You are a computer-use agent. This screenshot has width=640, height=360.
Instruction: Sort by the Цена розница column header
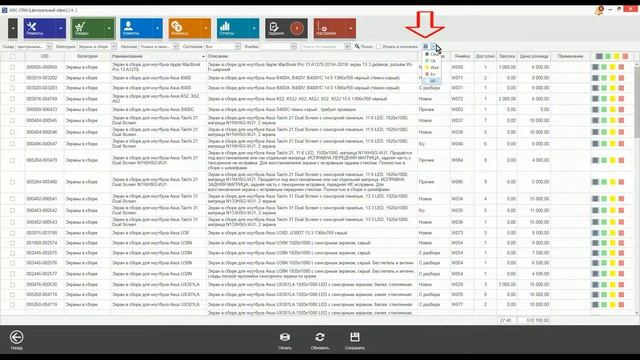pyautogui.click(x=534, y=56)
